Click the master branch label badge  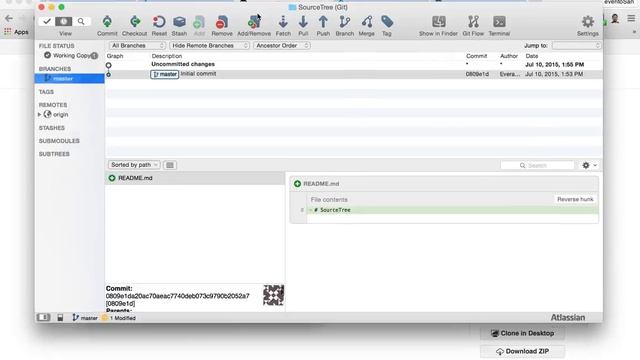click(164, 74)
